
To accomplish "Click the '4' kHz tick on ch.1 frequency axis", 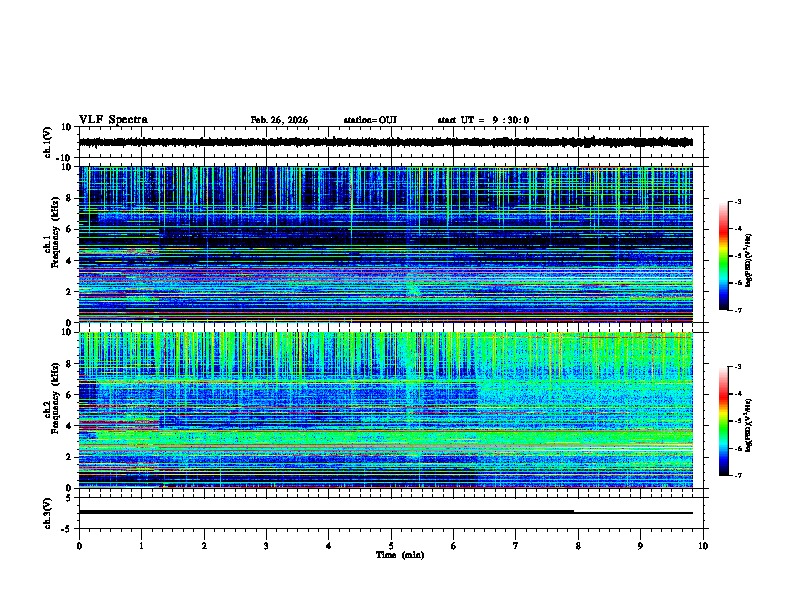I will click(x=69, y=261).
